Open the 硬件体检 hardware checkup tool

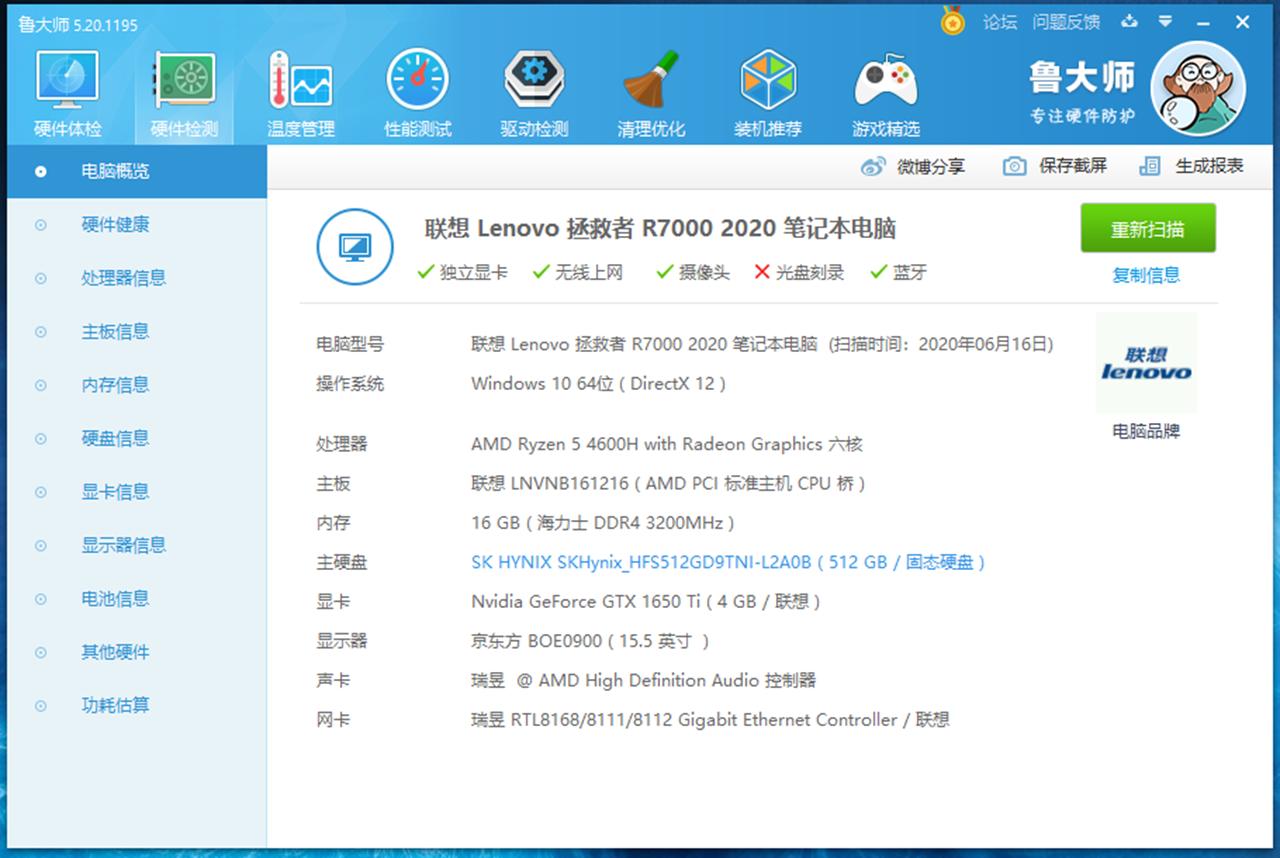(66, 90)
